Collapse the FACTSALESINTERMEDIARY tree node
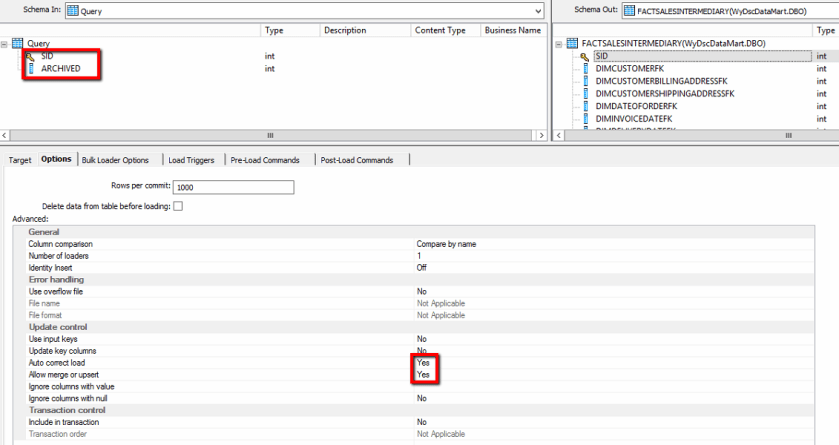The height and width of the screenshot is (445, 839). click(559, 44)
